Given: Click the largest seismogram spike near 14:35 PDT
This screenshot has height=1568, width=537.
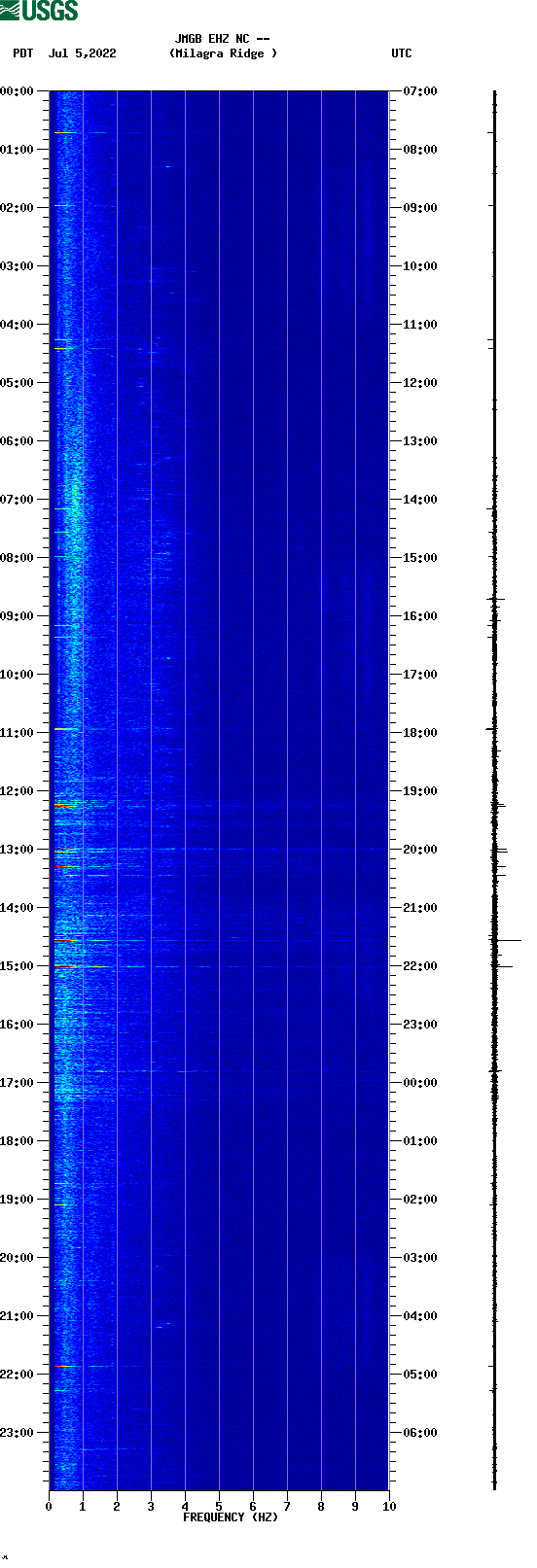Looking at the screenshot, I should click(506, 940).
